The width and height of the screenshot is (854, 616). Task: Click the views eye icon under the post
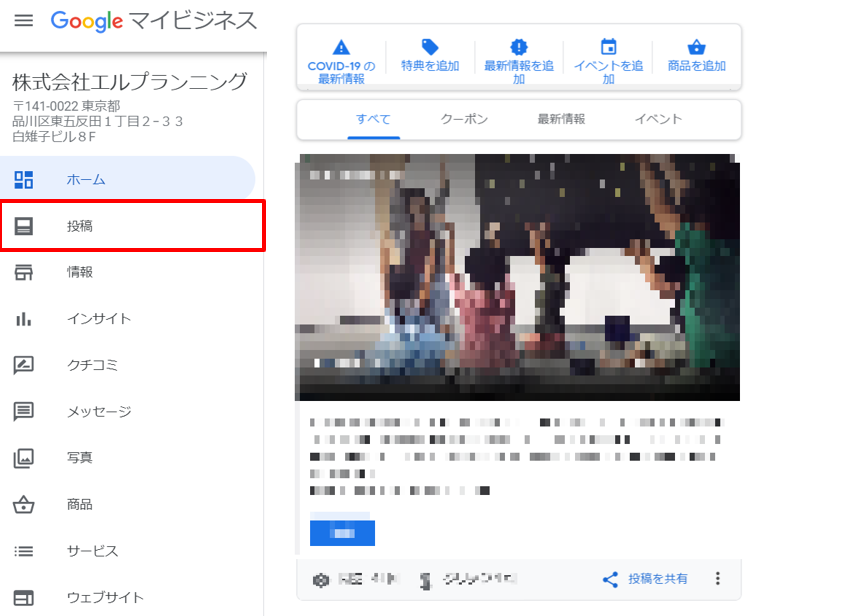[x=321, y=580]
